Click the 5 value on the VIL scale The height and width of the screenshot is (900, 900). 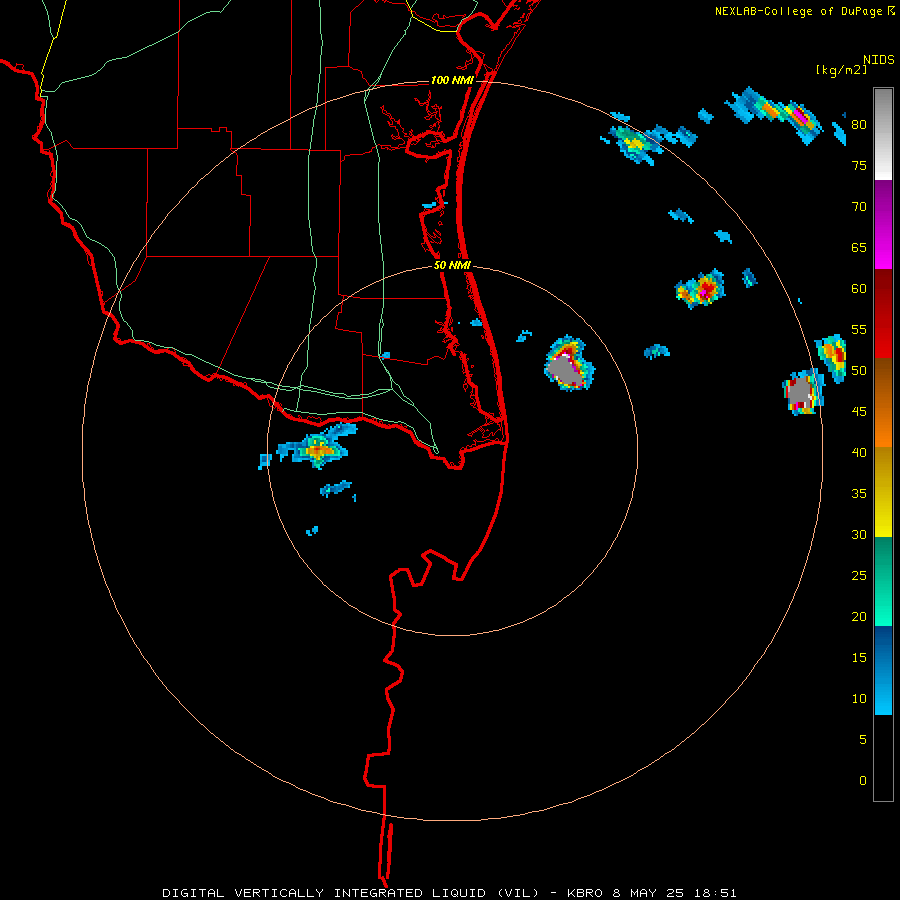point(863,740)
